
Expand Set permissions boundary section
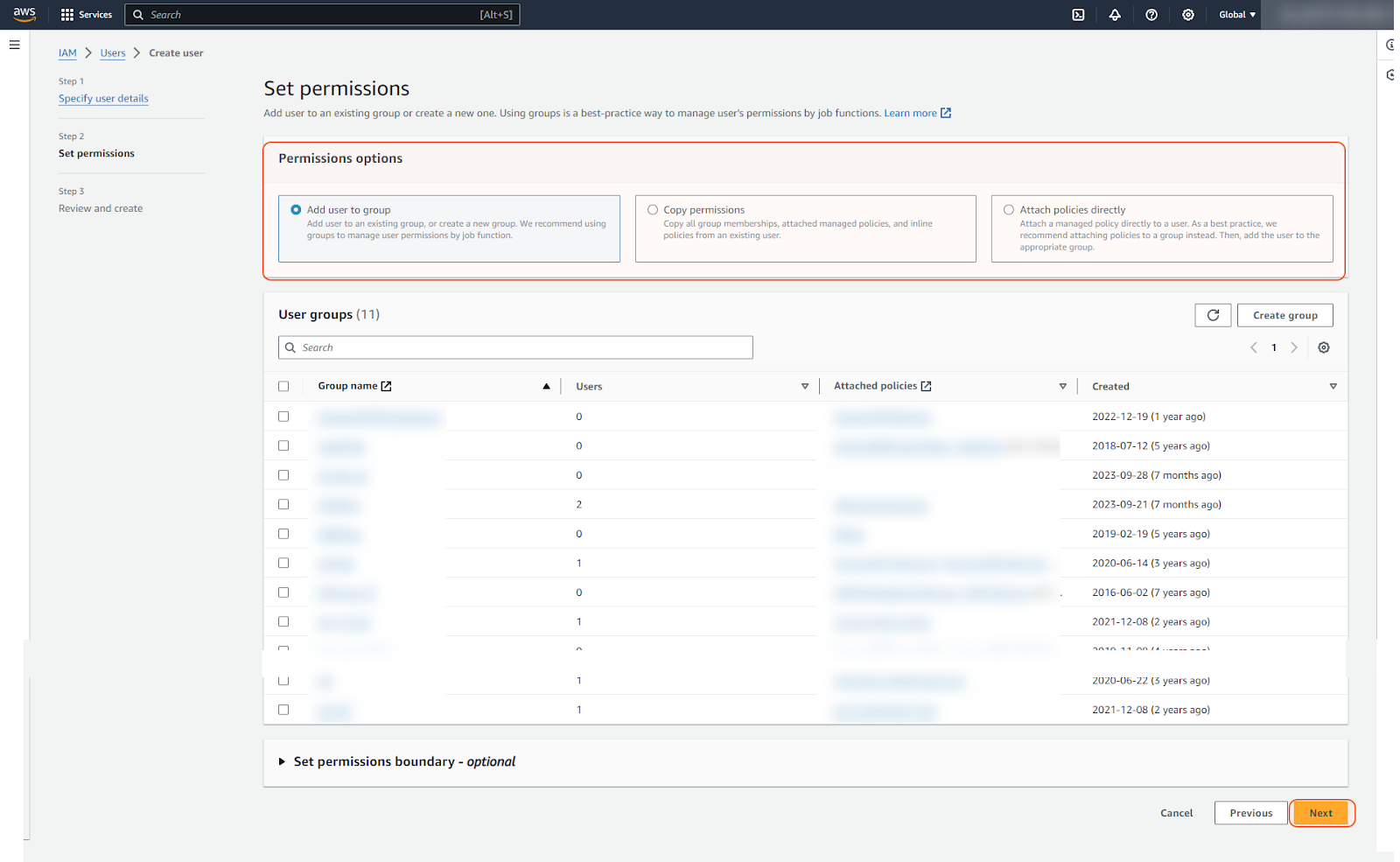pos(283,761)
